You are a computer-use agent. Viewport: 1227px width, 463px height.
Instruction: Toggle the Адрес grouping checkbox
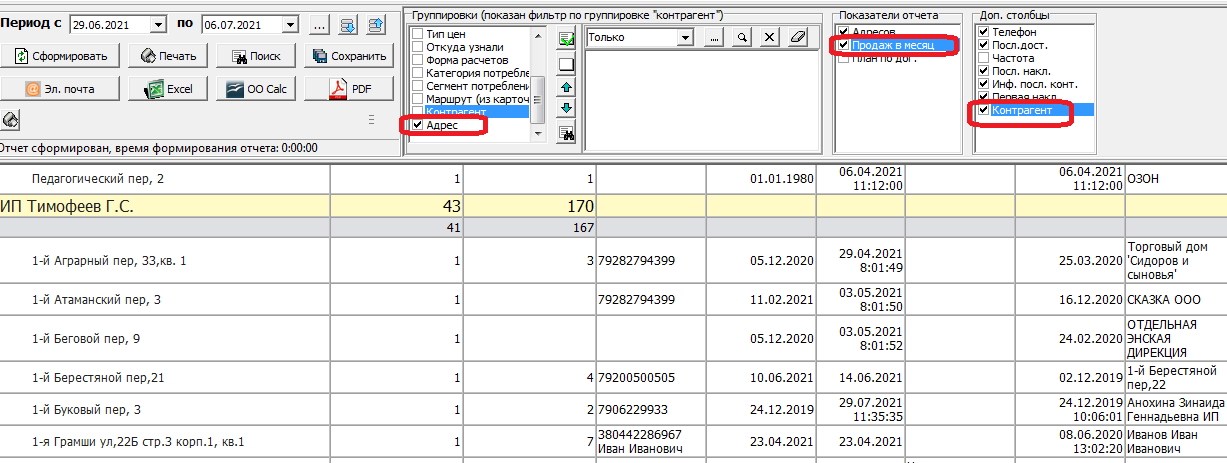point(418,126)
